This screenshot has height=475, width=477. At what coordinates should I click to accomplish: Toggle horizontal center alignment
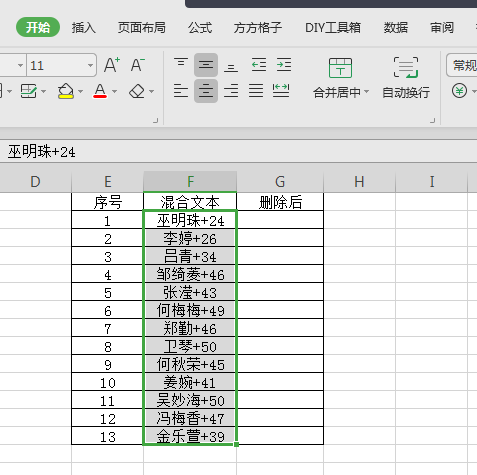tap(206, 91)
